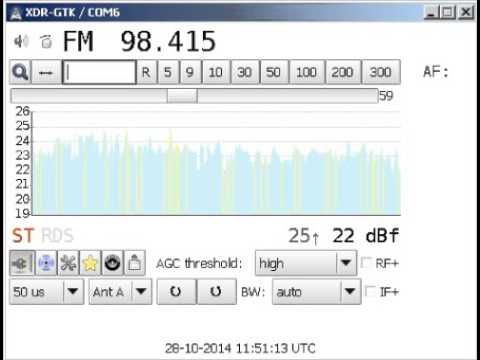
Task: Select the 50 step button
Action: point(274,72)
